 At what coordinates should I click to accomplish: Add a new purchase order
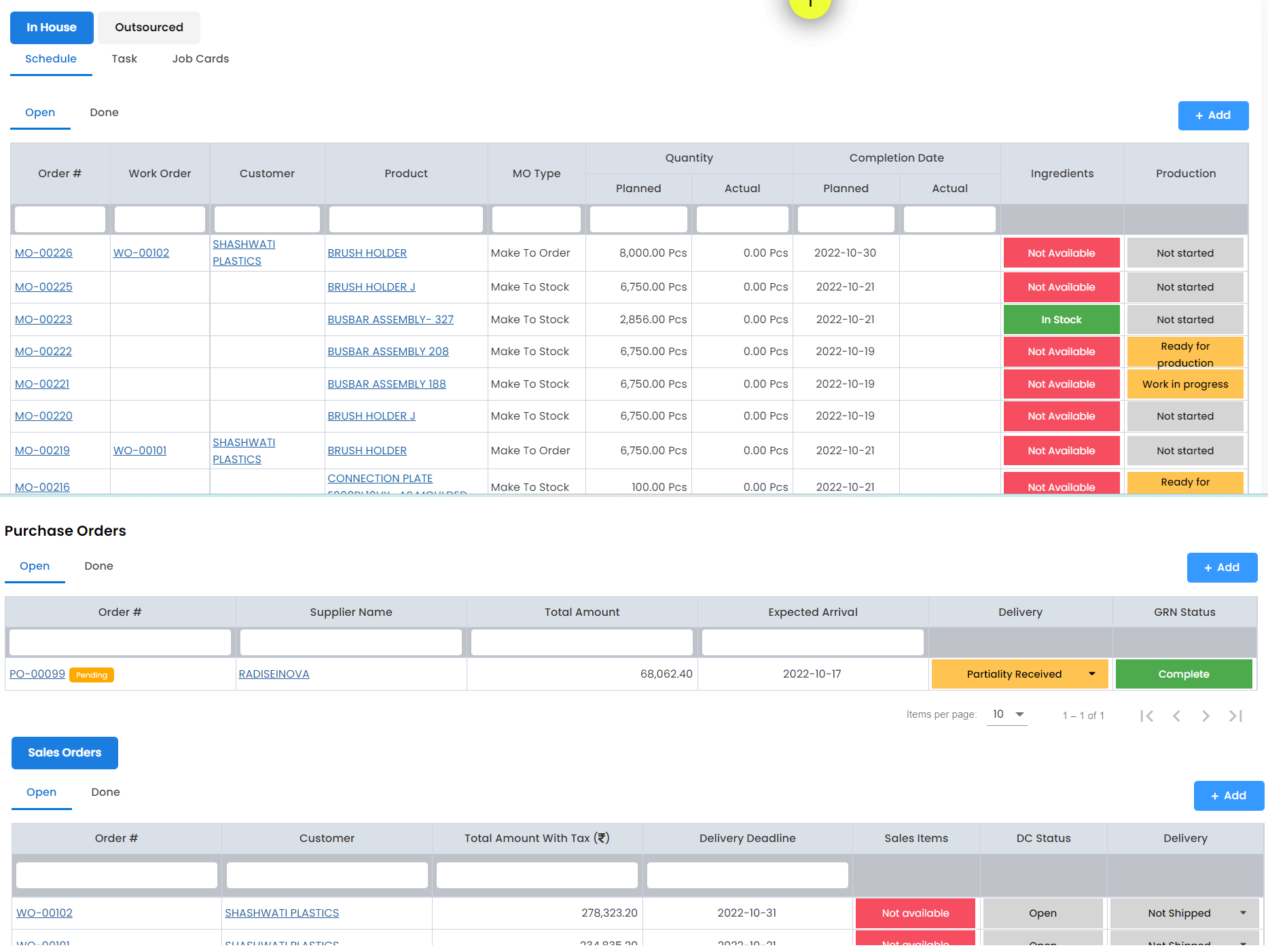[1222, 568]
